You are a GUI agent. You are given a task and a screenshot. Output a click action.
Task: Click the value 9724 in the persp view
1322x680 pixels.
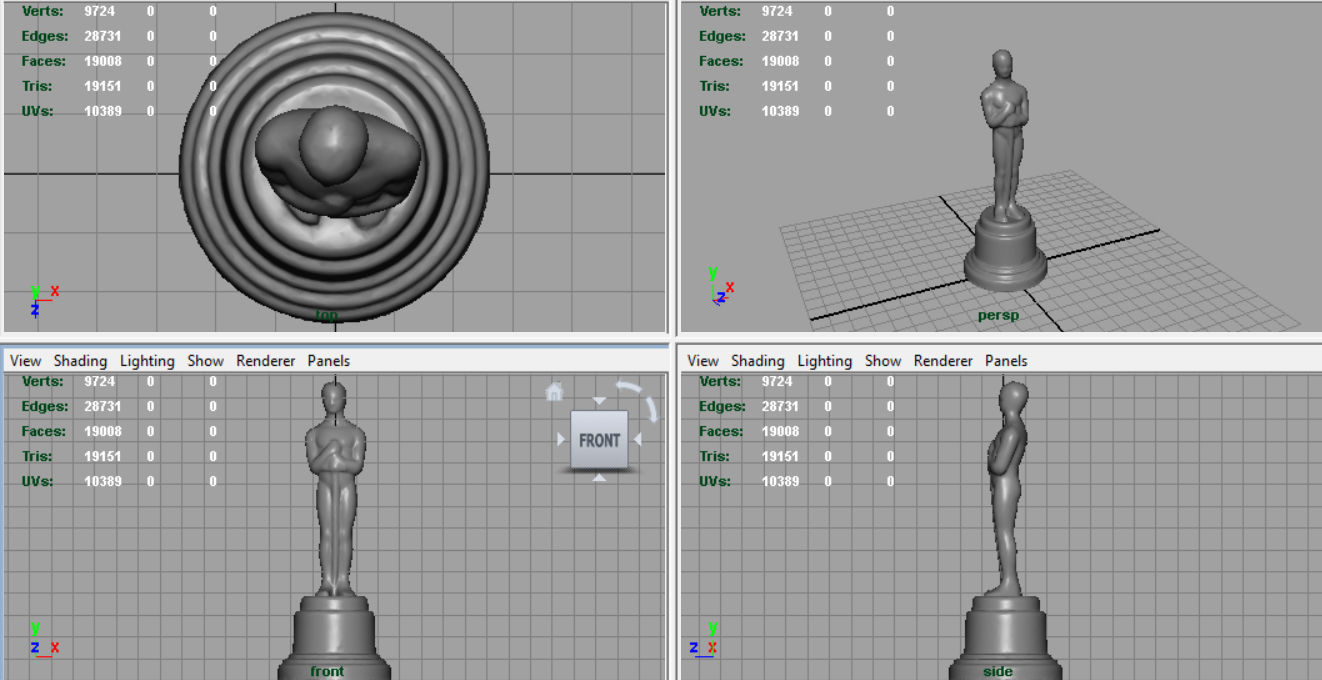pyautogui.click(x=777, y=11)
